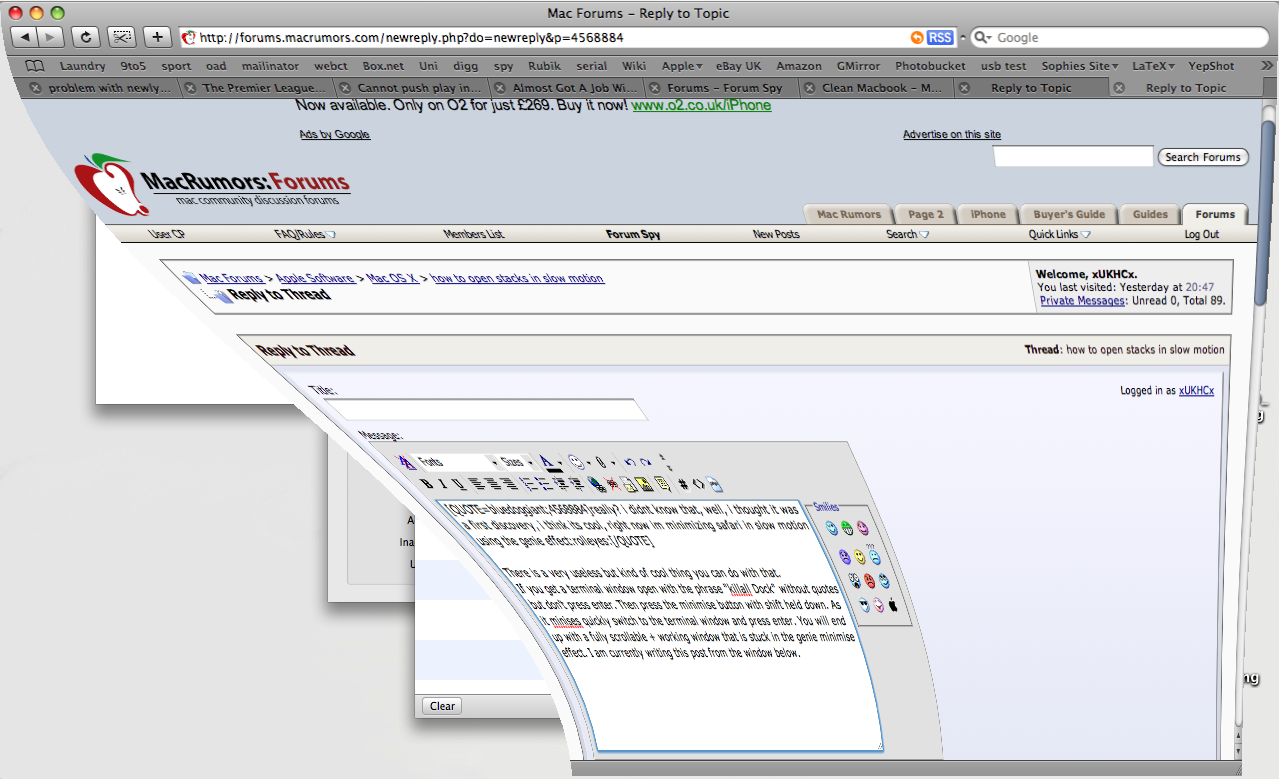Image resolution: width=1279 pixels, height=779 pixels.
Task: Toggle Underline in the message editor
Action: click(x=458, y=484)
